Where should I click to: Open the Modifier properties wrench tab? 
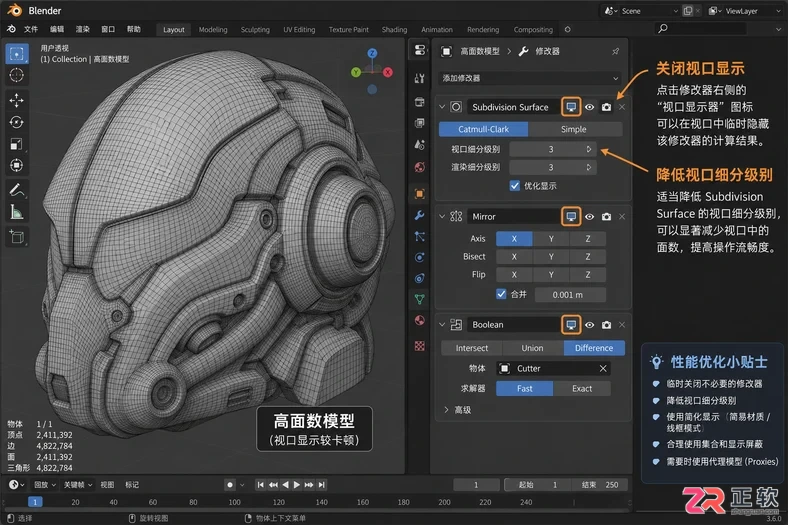[420, 216]
